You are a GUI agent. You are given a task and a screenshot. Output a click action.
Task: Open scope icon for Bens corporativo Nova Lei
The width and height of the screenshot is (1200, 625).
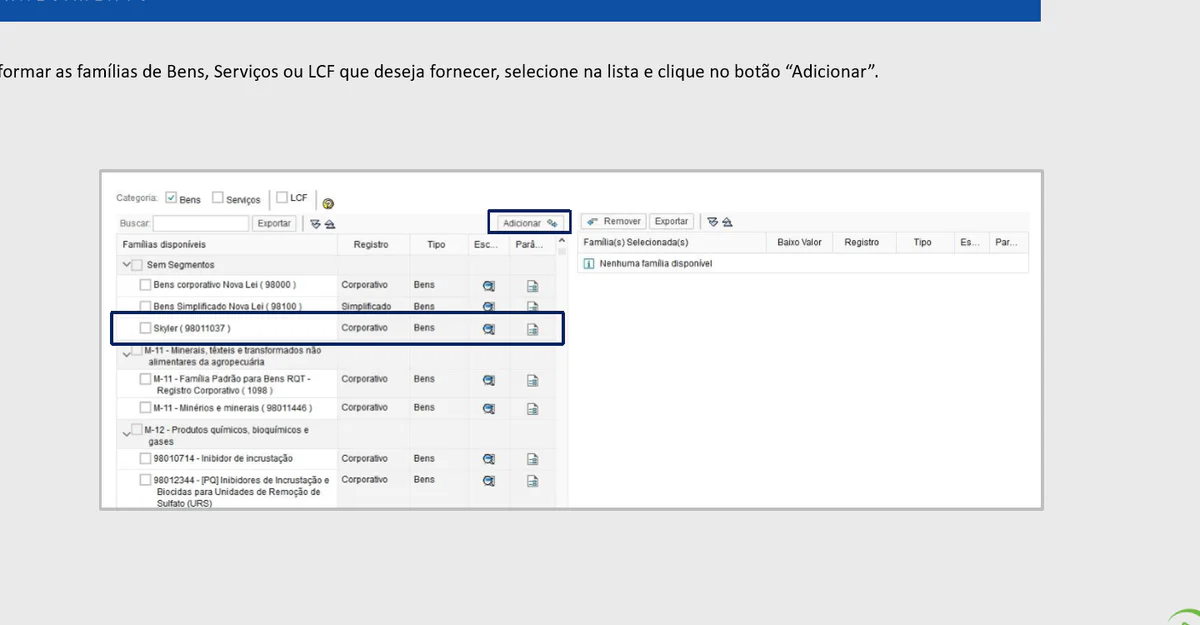(489, 285)
